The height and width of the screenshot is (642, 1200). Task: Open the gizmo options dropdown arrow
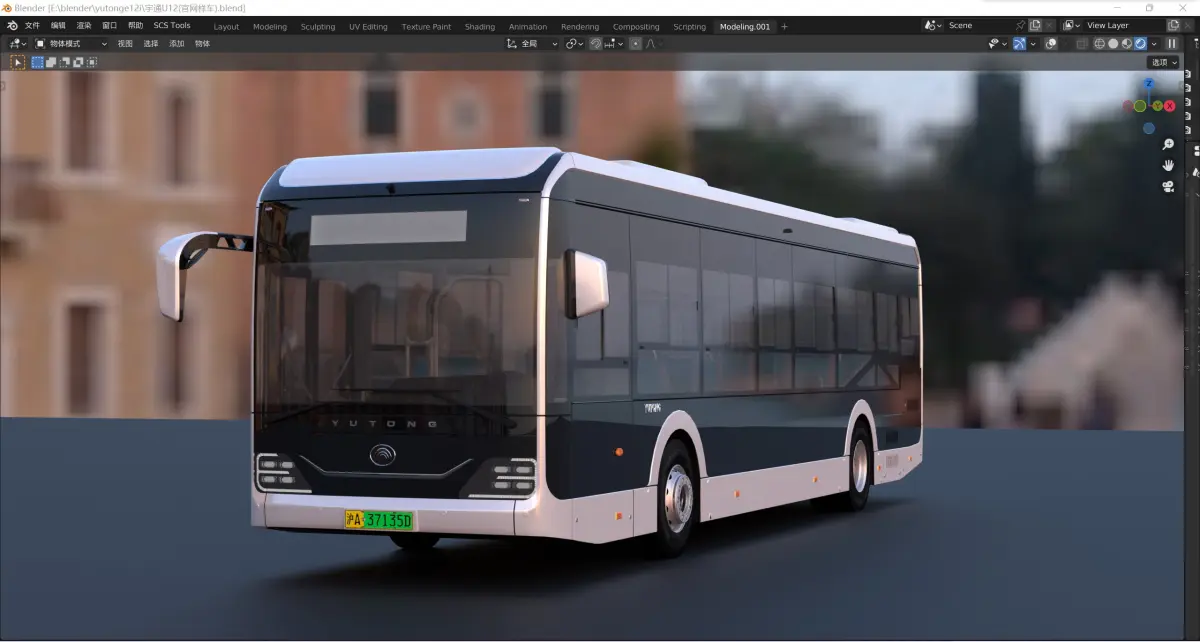(x=1033, y=44)
